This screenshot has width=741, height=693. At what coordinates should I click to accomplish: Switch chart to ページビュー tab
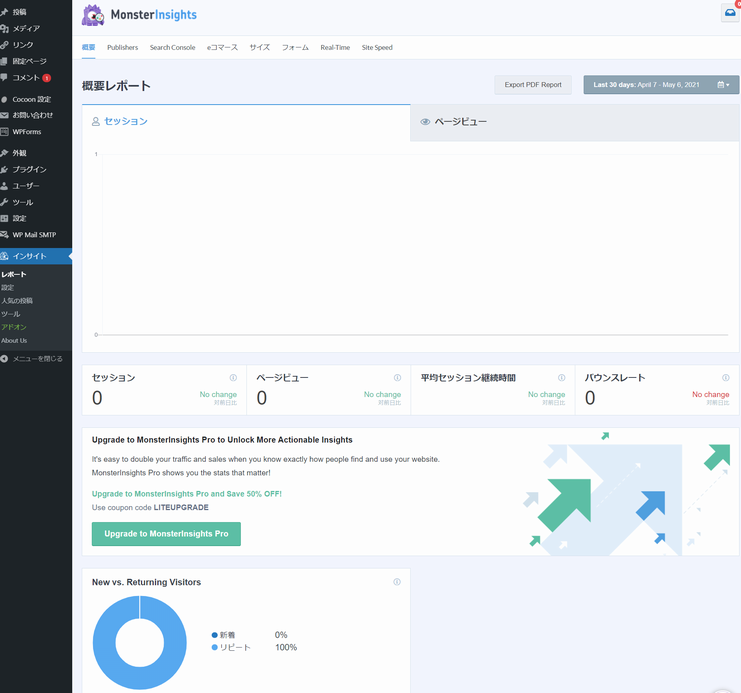tap(575, 122)
